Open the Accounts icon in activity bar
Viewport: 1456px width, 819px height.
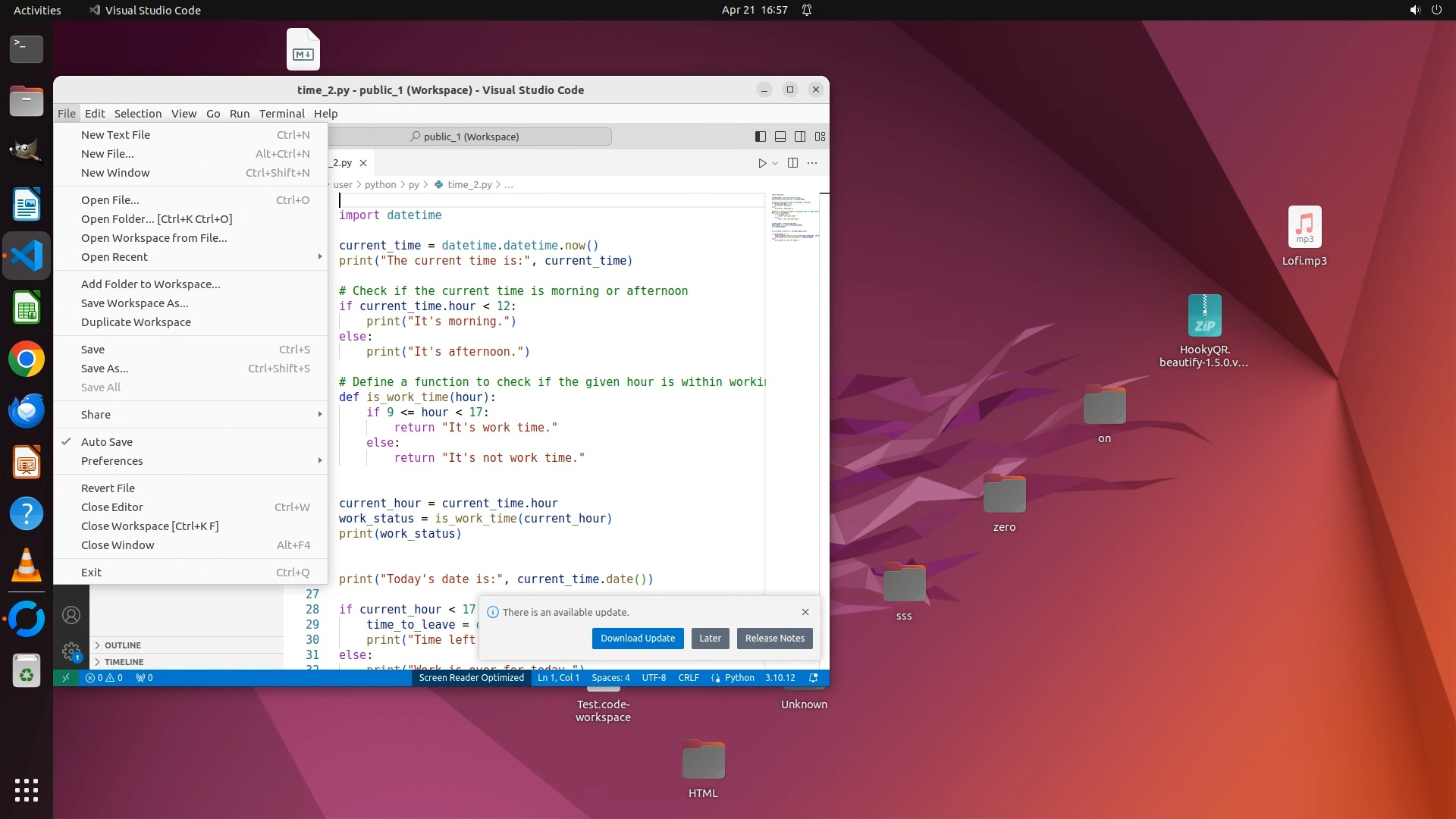click(71, 615)
